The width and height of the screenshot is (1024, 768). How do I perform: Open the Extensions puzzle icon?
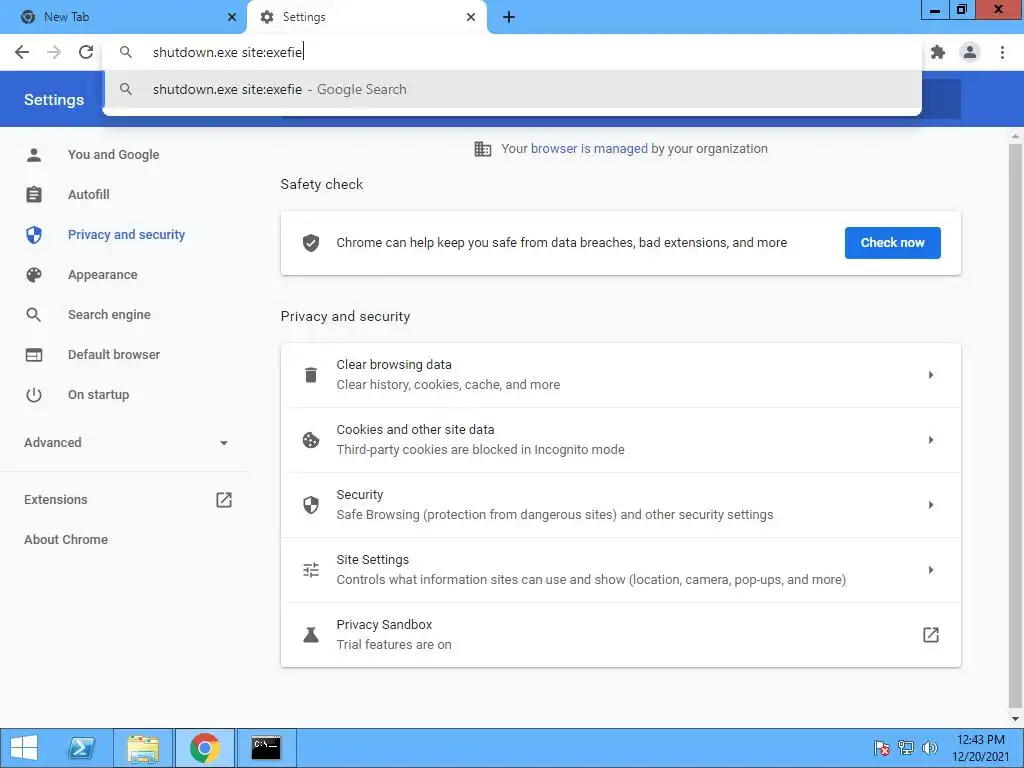[x=938, y=52]
